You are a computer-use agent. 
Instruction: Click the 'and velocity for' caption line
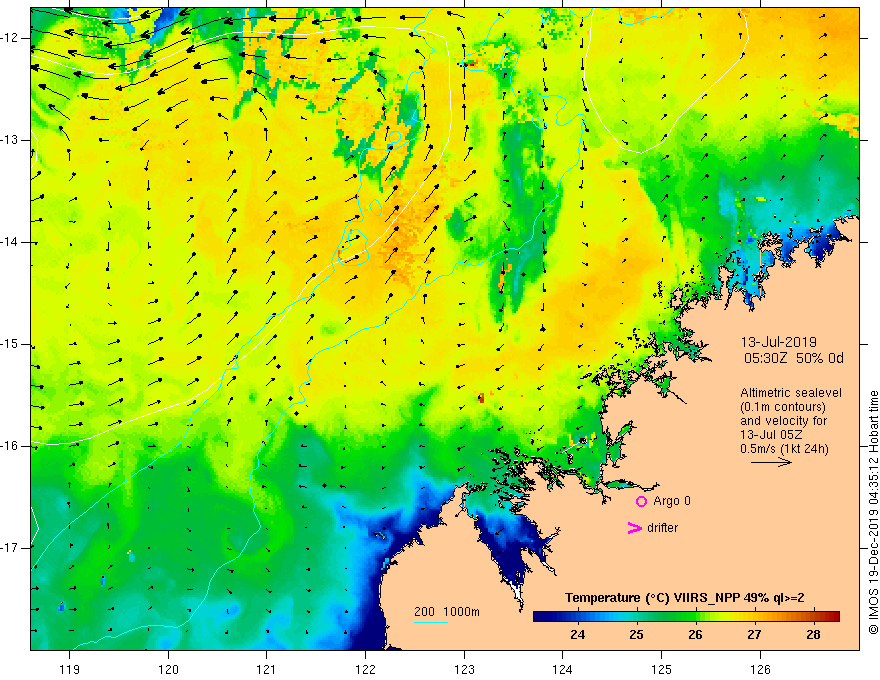[x=783, y=421]
